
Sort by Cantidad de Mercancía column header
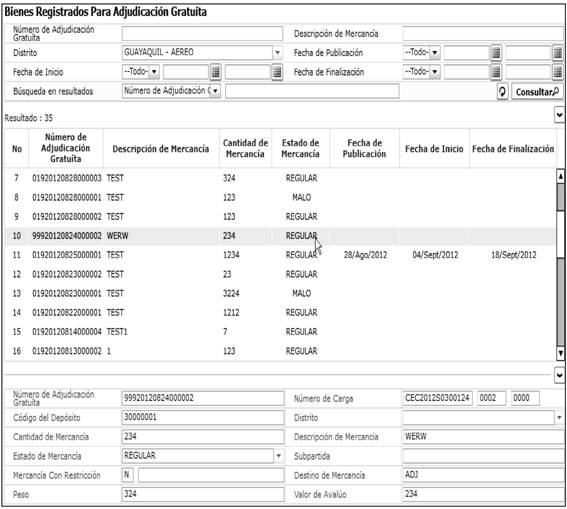pos(245,148)
